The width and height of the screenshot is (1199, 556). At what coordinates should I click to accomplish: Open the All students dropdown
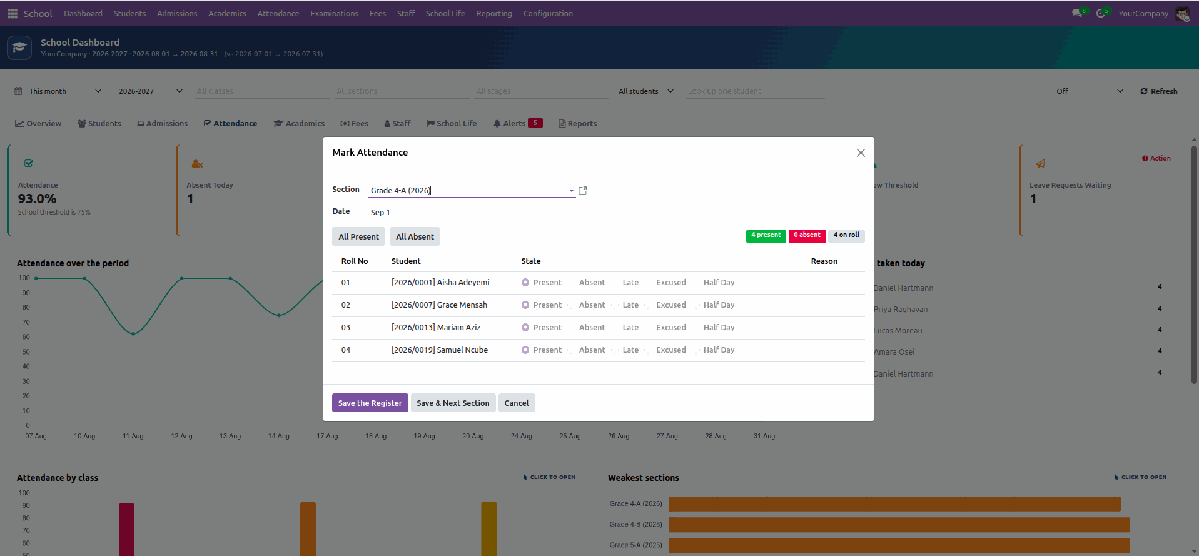[x=645, y=91]
